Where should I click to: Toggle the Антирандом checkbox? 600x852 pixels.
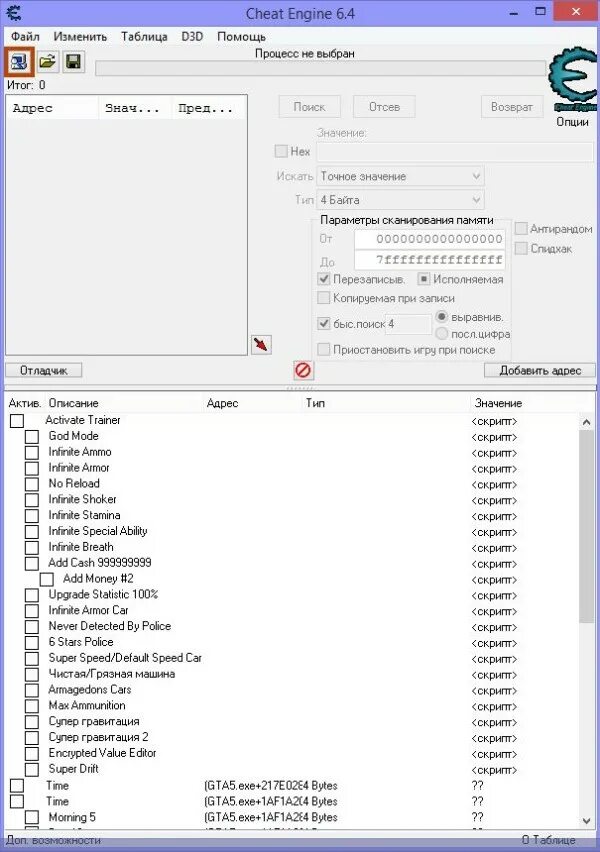point(521,228)
